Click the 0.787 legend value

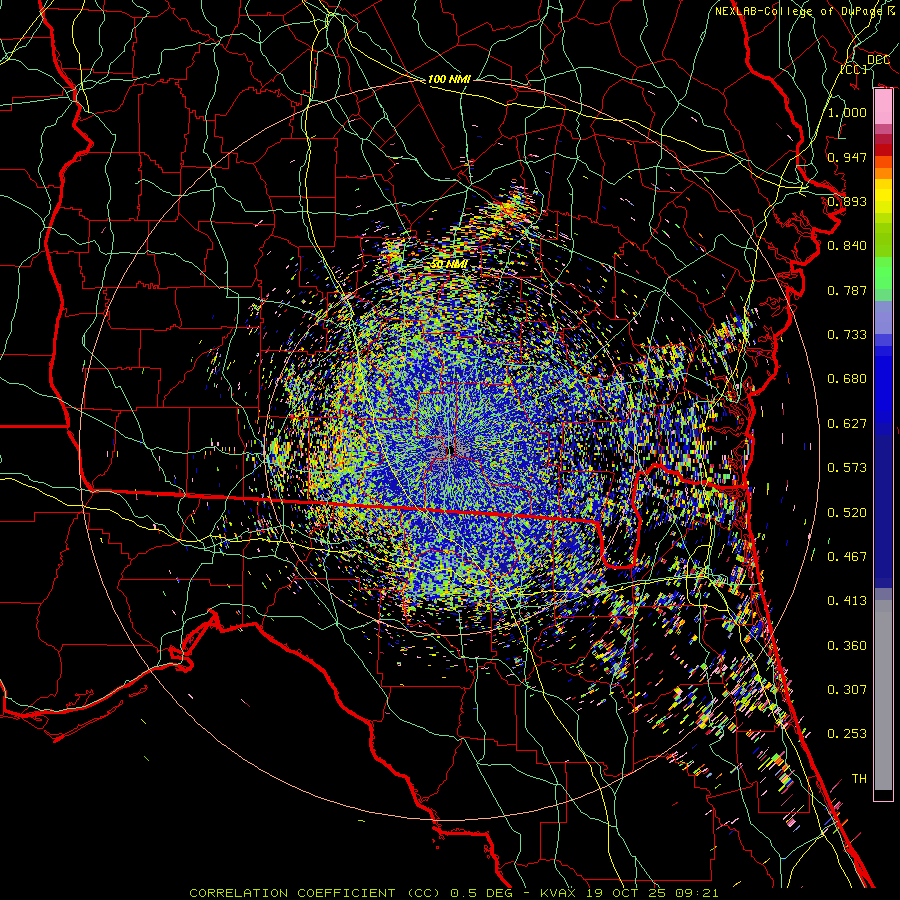pyautogui.click(x=847, y=290)
